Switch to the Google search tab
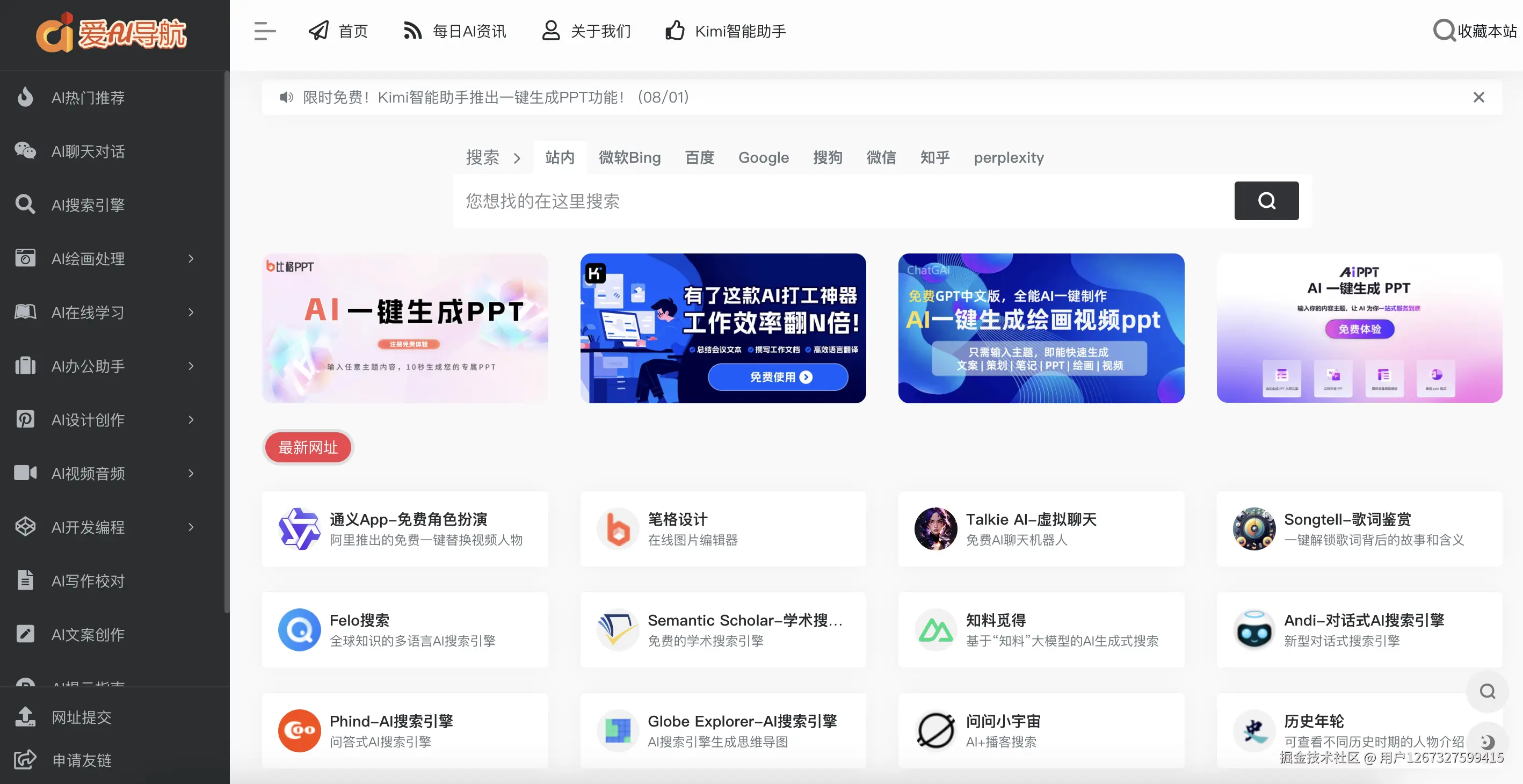The width and height of the screenshot is (1523, 784). [x=763, y=157]
